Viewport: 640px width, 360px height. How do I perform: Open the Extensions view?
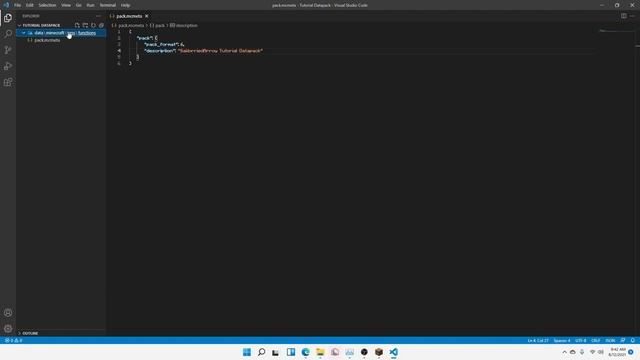pos(8,82)
